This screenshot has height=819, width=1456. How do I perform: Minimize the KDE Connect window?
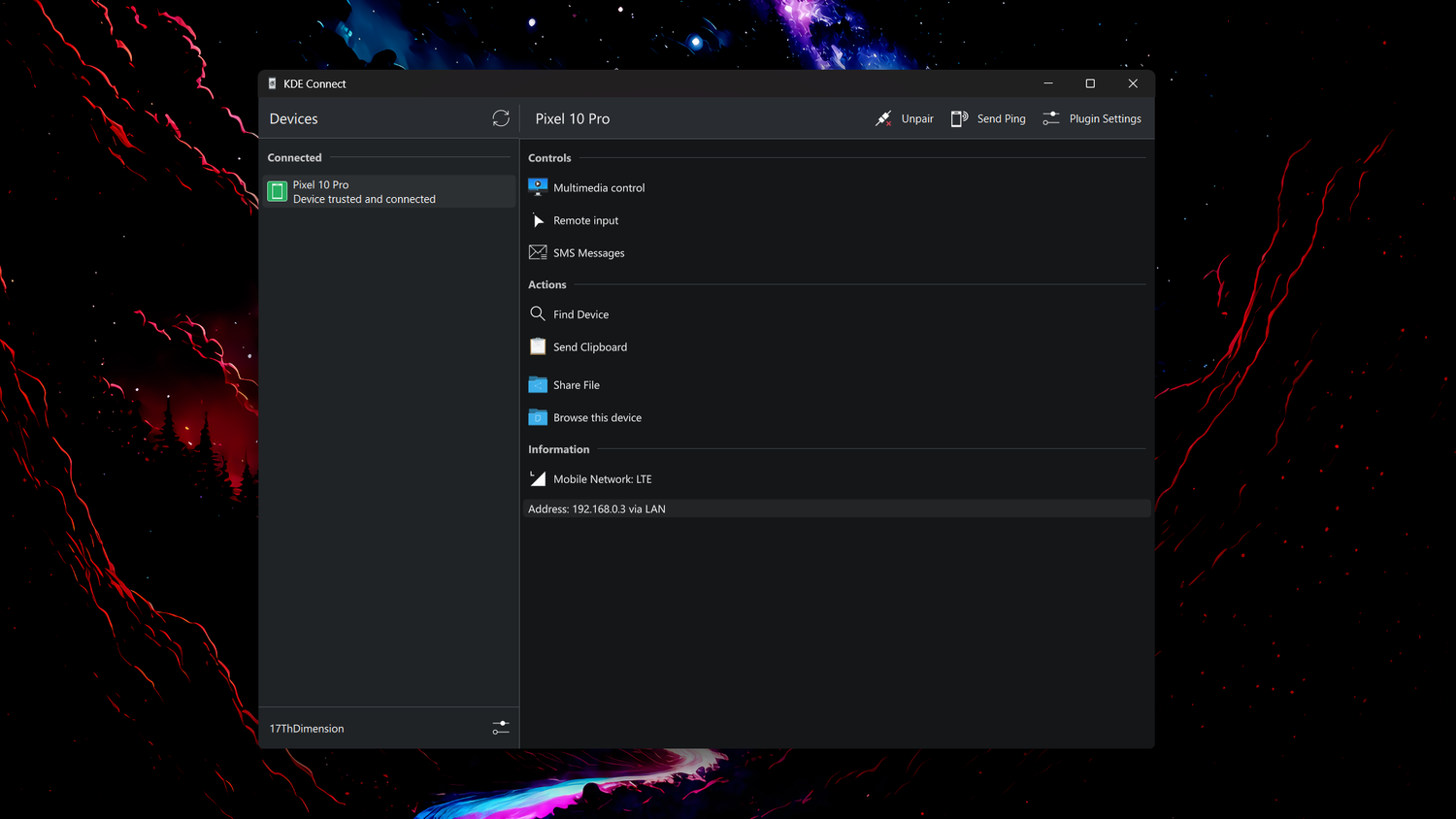coord(1048,83)
